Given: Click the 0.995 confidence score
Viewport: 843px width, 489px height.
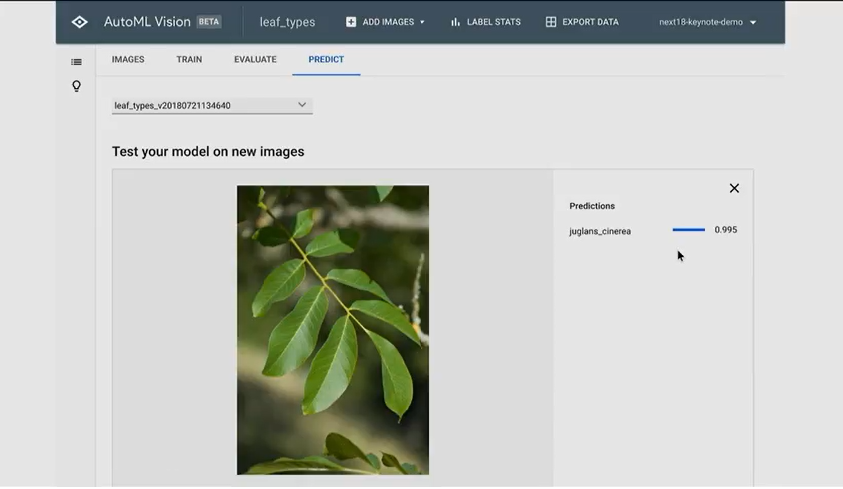Looking at the screenshot, I should point(726,230).
